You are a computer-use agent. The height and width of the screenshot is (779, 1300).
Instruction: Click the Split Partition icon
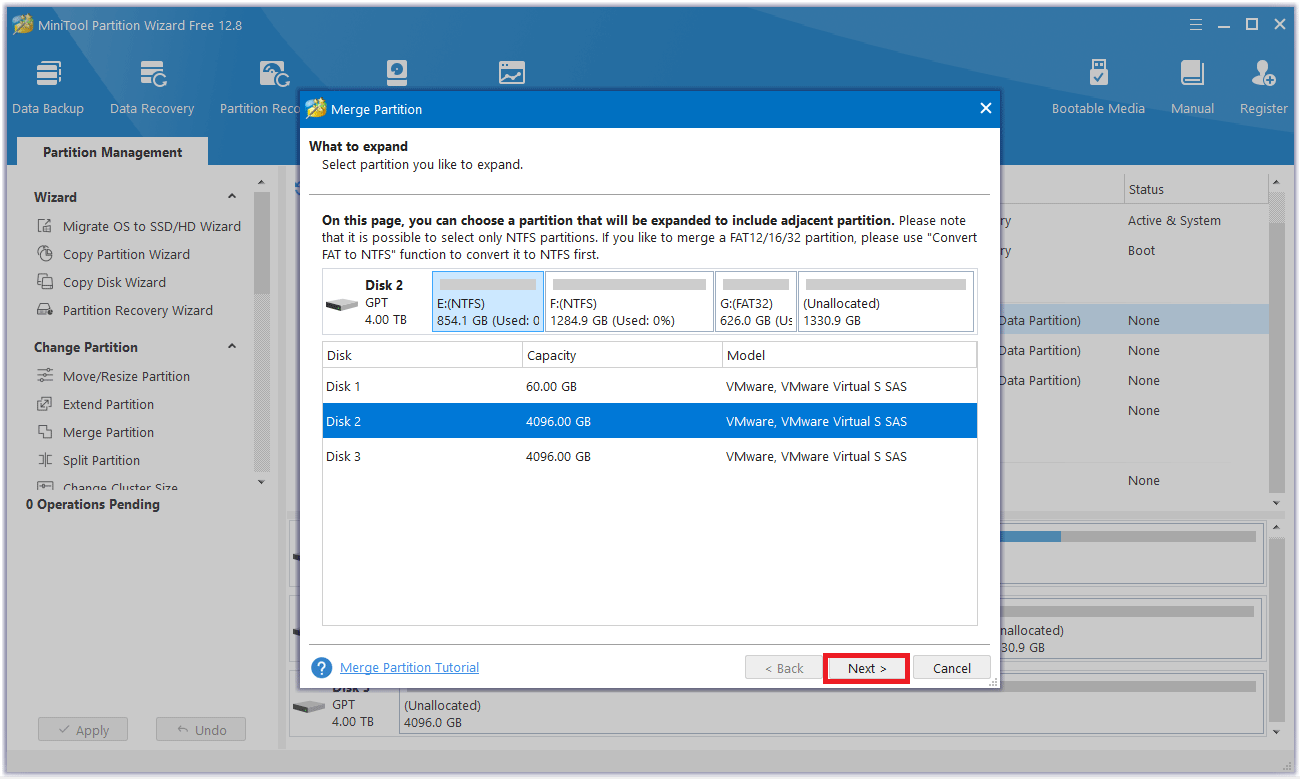tap(45, 460)
